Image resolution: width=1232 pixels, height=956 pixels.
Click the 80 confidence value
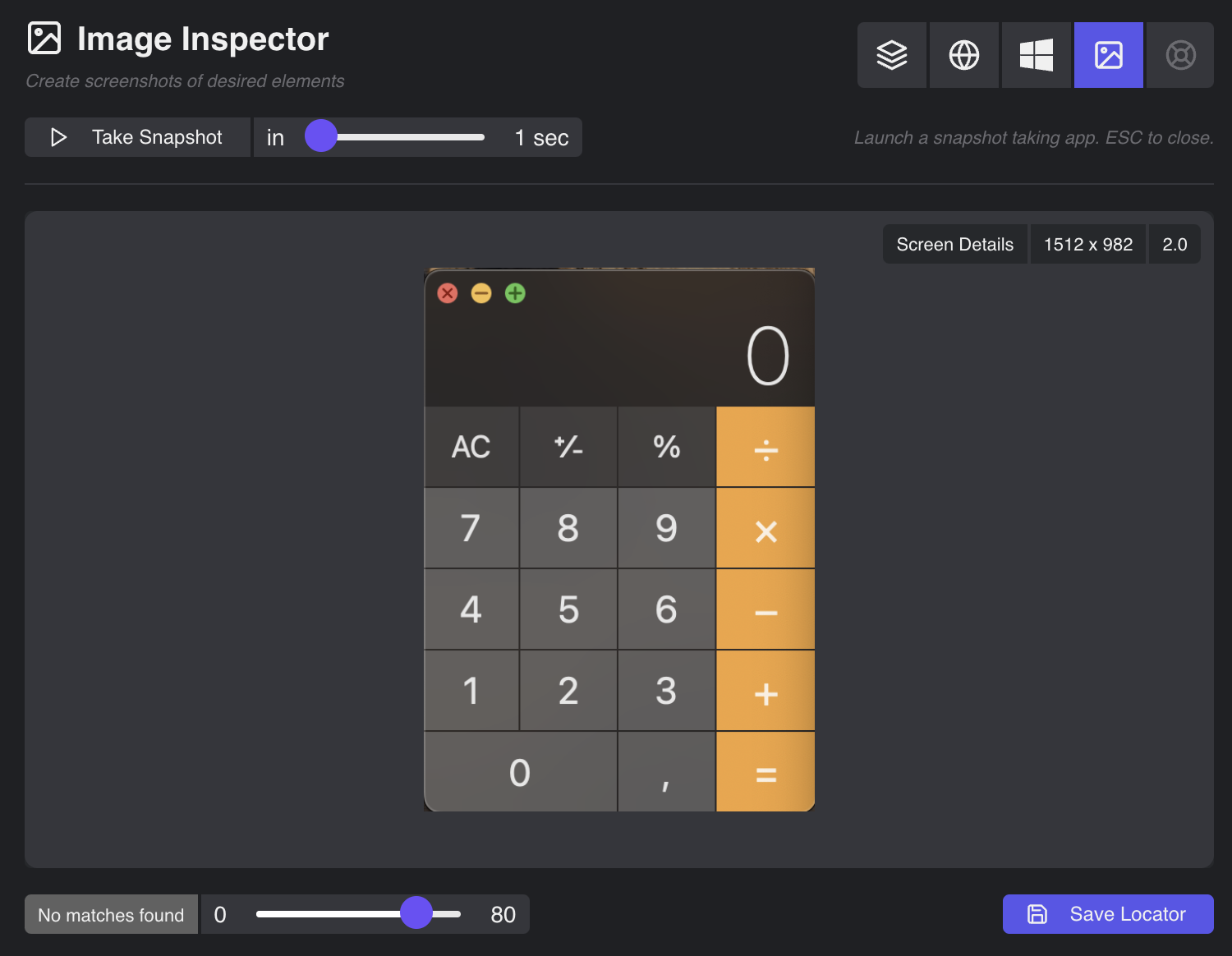(x=503, y=914)
